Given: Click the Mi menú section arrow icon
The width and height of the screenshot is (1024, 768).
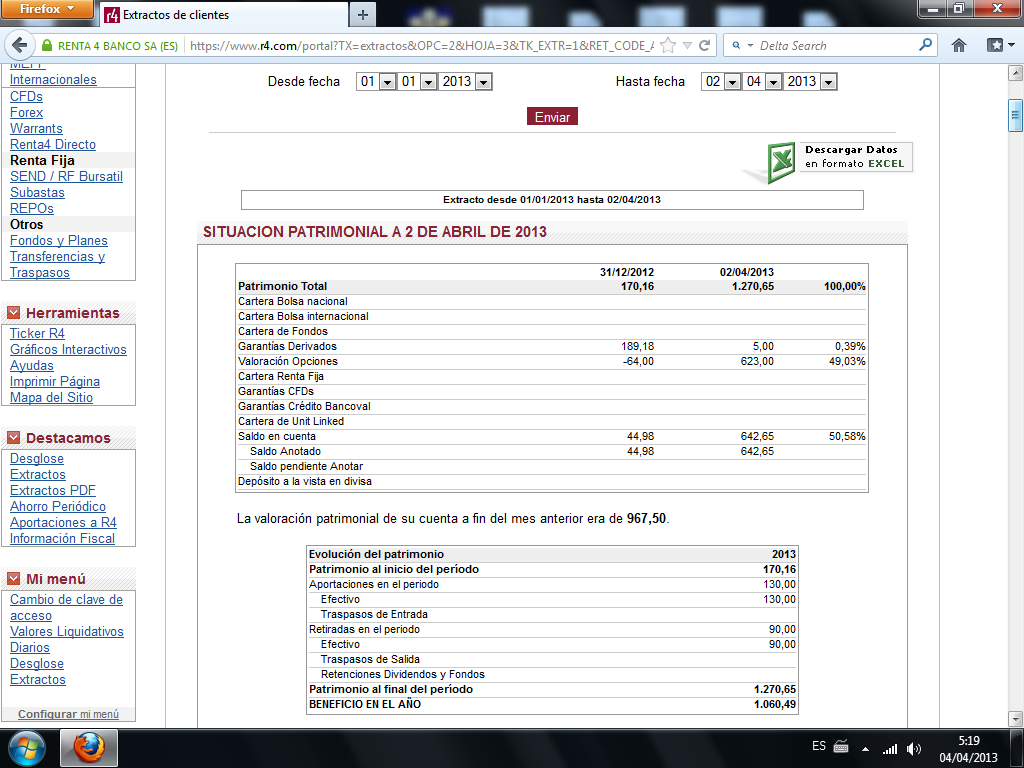Looking at the screenshot, I should point(14,579).
